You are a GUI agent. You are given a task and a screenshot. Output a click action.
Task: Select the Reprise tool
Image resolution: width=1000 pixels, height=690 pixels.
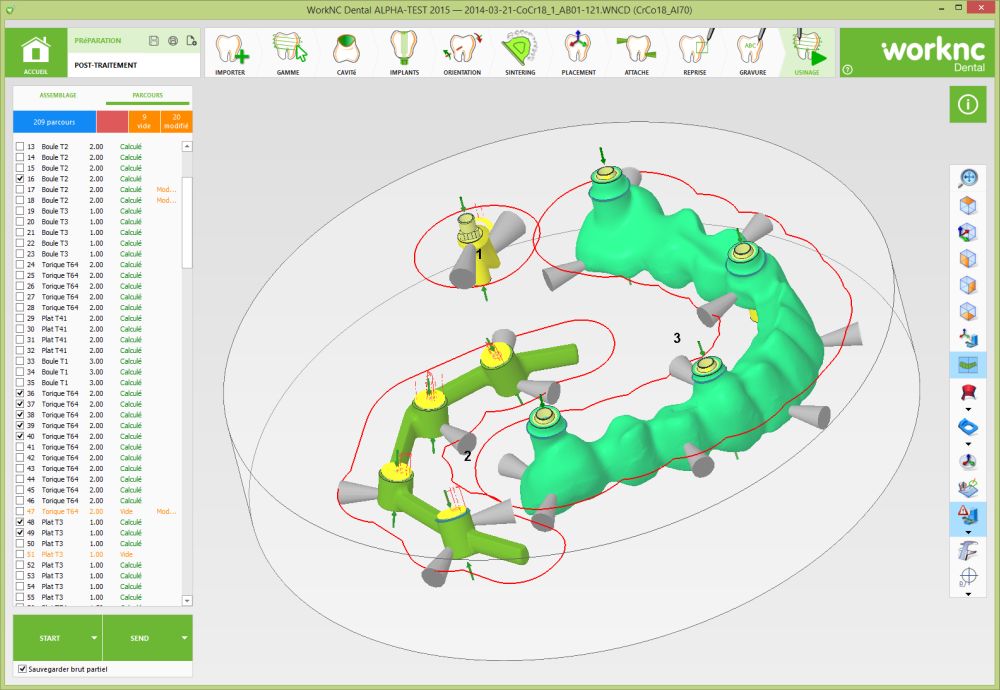click(x=695, y=54)
